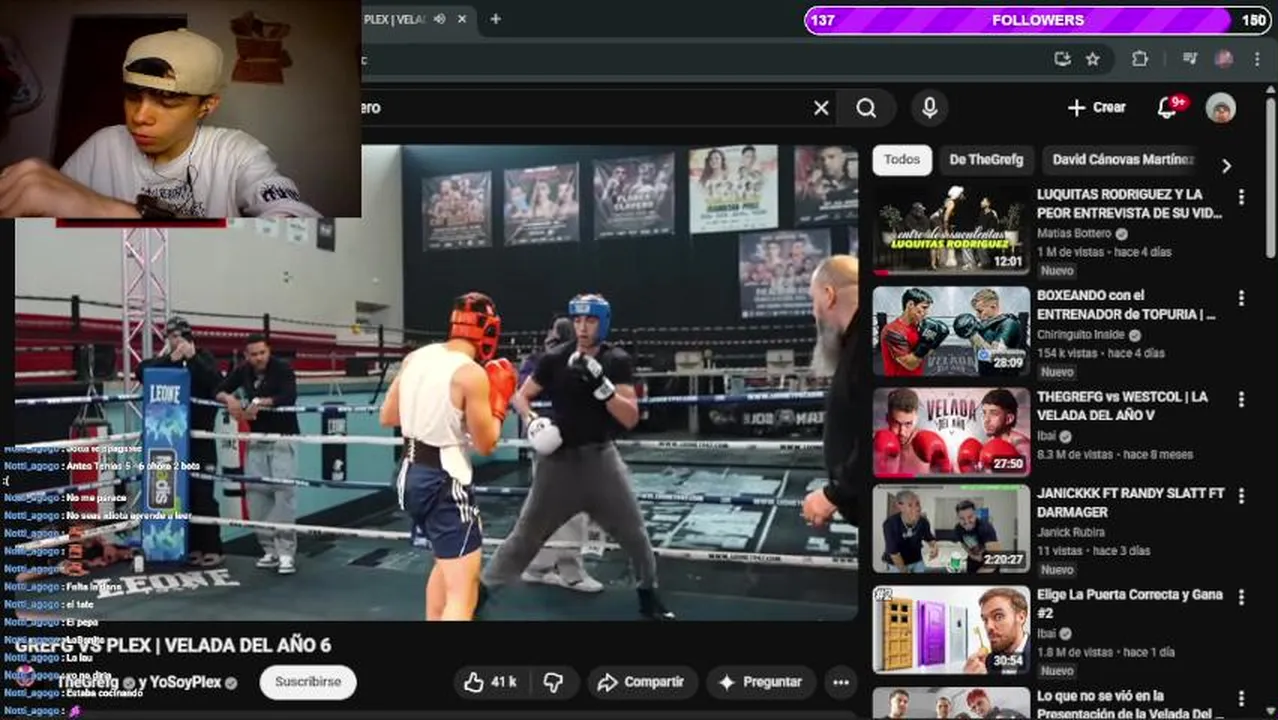
Task: Select the De TheGrefg filter chip
Action: pyautogui.click(x=986, y=160)
